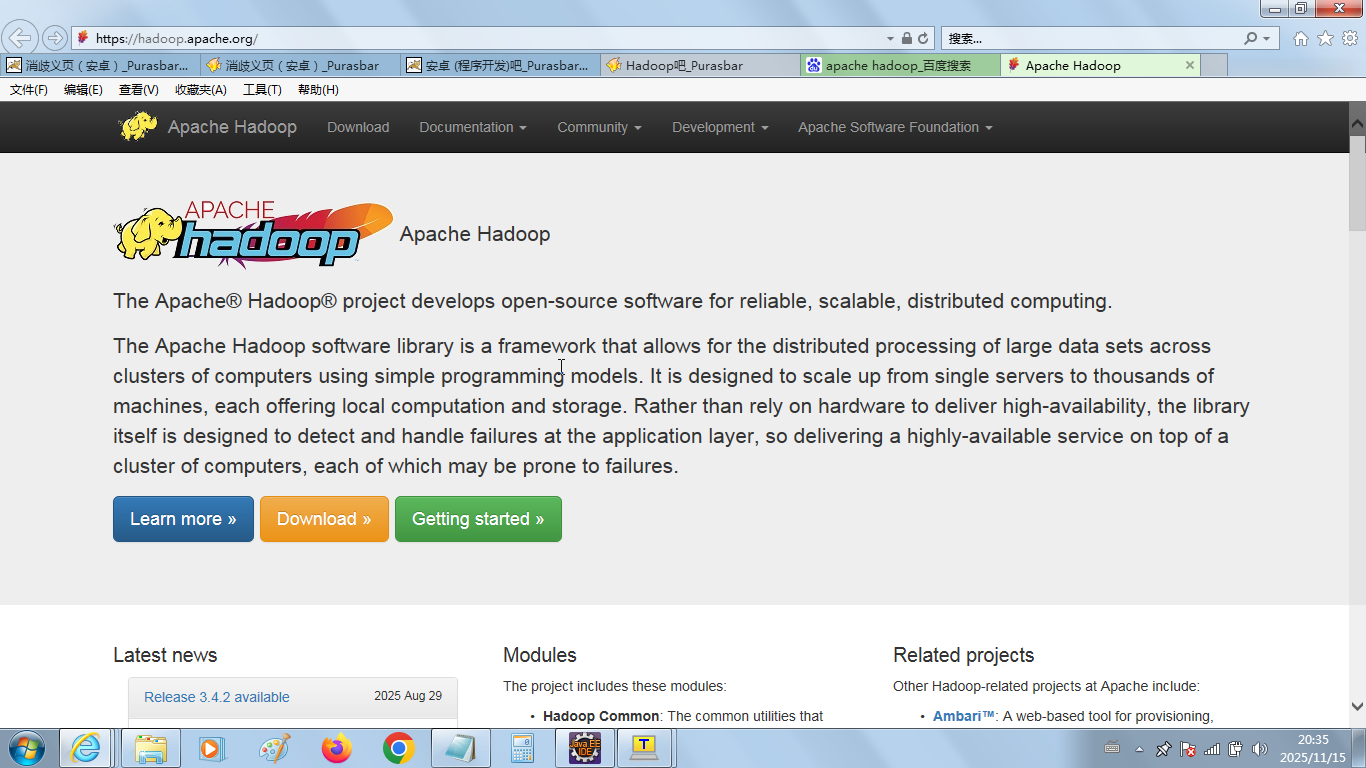Open the Favorites star icon
This screenshot has width=1366, height=768.
1325,39
